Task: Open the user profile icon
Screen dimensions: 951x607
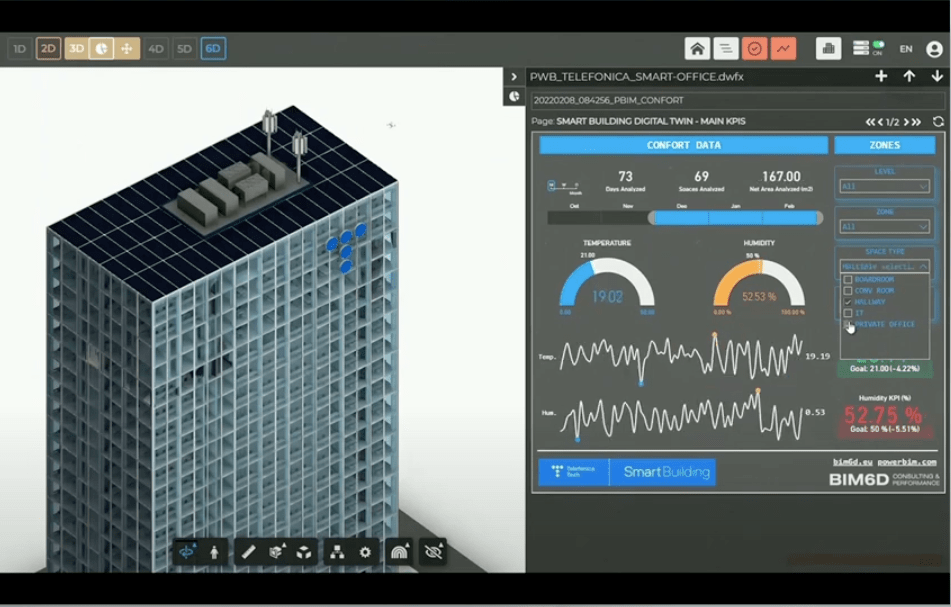Action: click(934, 48)
